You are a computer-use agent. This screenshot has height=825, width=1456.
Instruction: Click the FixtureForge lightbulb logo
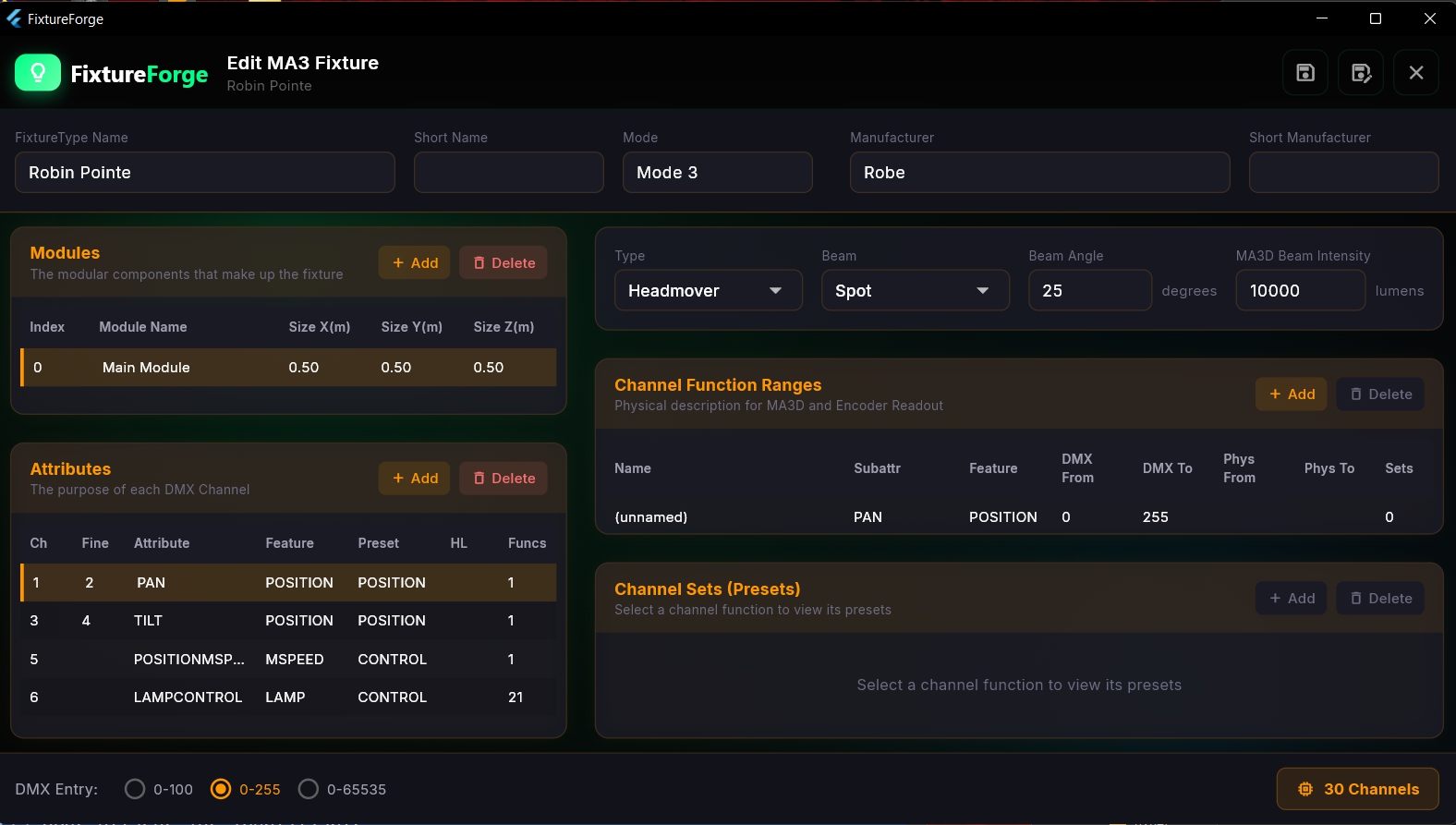(38, 73)
